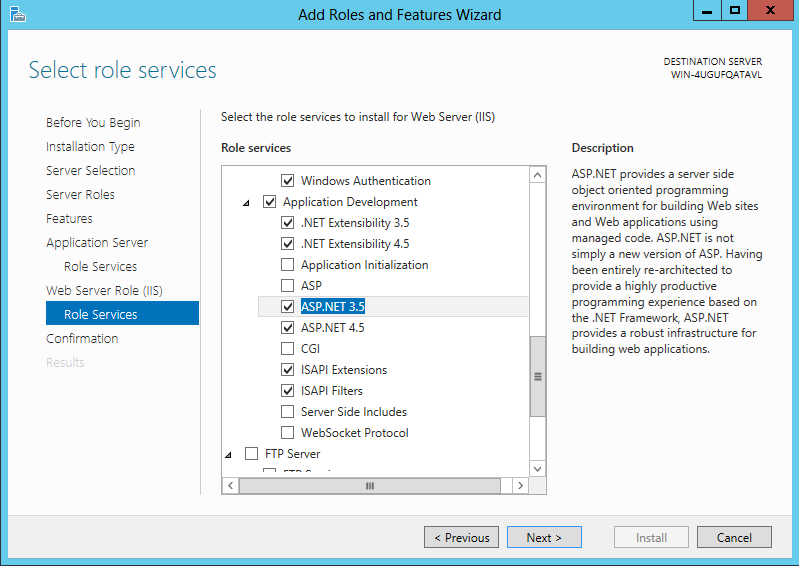Click scroll down arrow of role list

tap(537, 468)
